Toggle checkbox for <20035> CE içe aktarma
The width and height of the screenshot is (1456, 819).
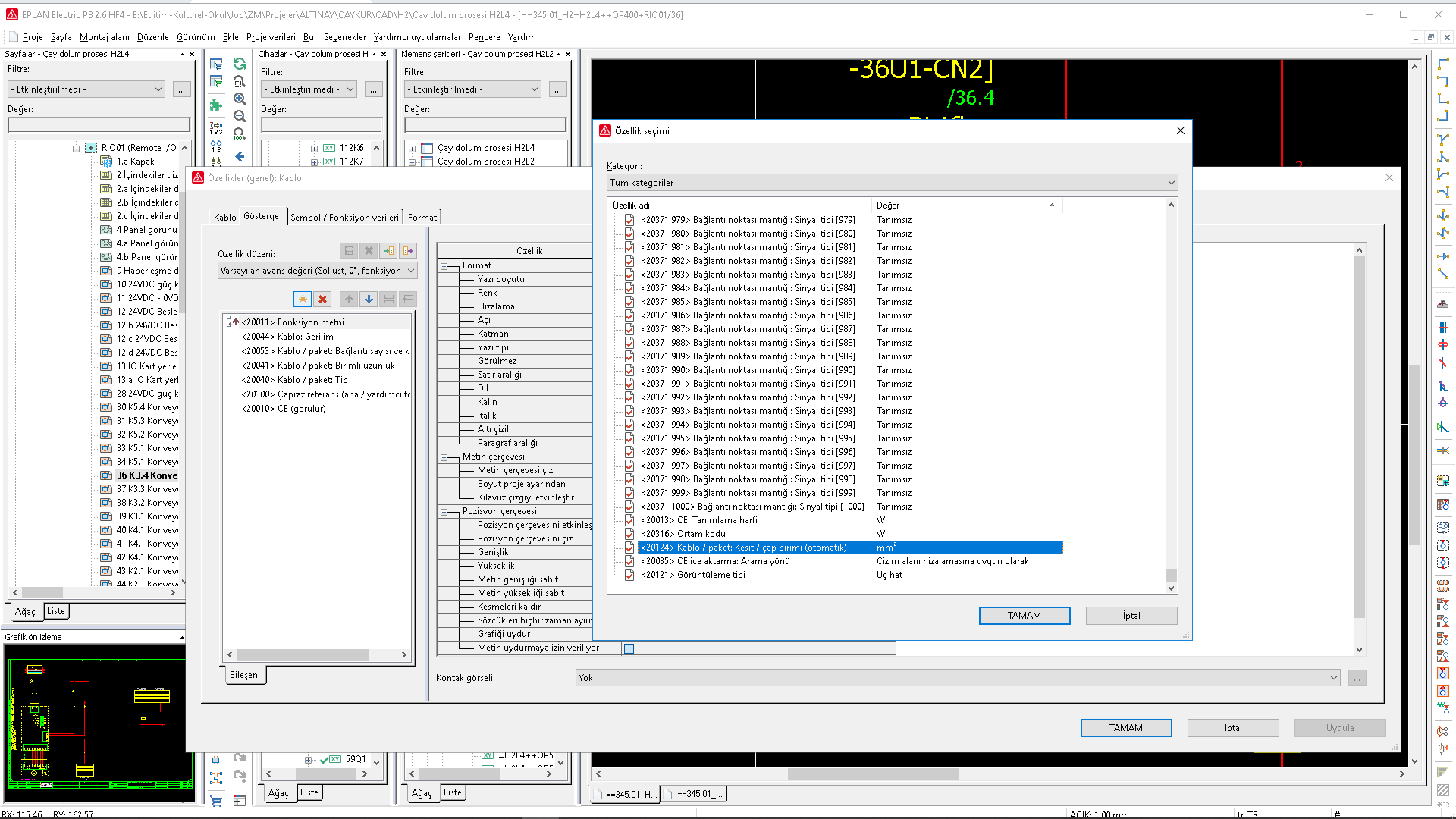[x=629, y=561]
